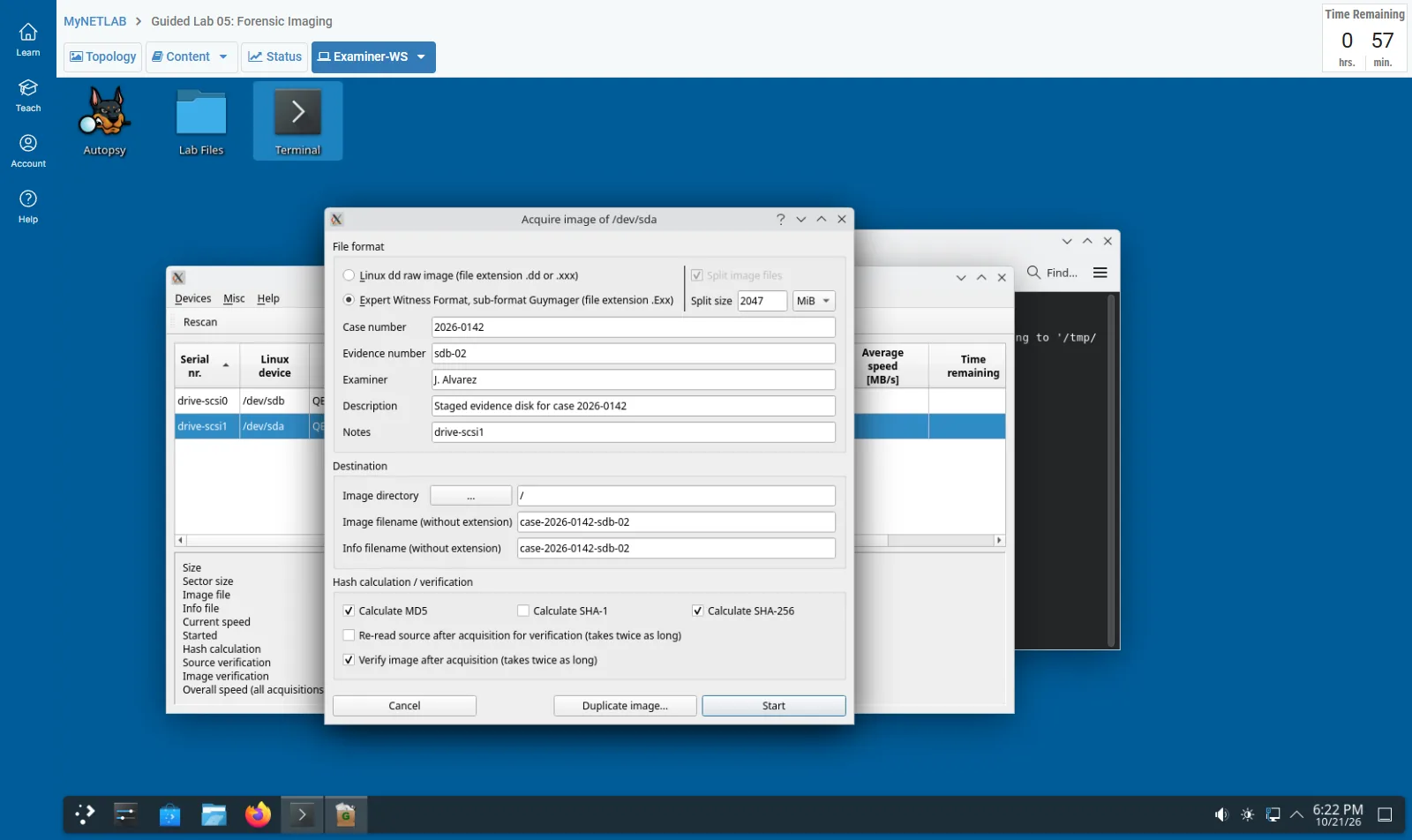Screen dimensions: 1412x840
Task: Open the Help sidebar icon
Action: 28,206
